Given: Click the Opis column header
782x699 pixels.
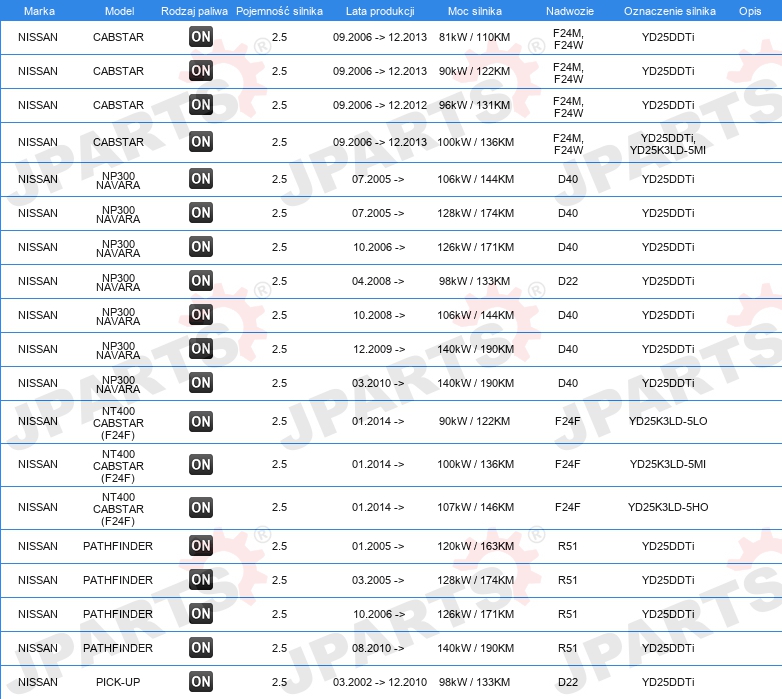Looking at the screenshot, I should point(750,11).
